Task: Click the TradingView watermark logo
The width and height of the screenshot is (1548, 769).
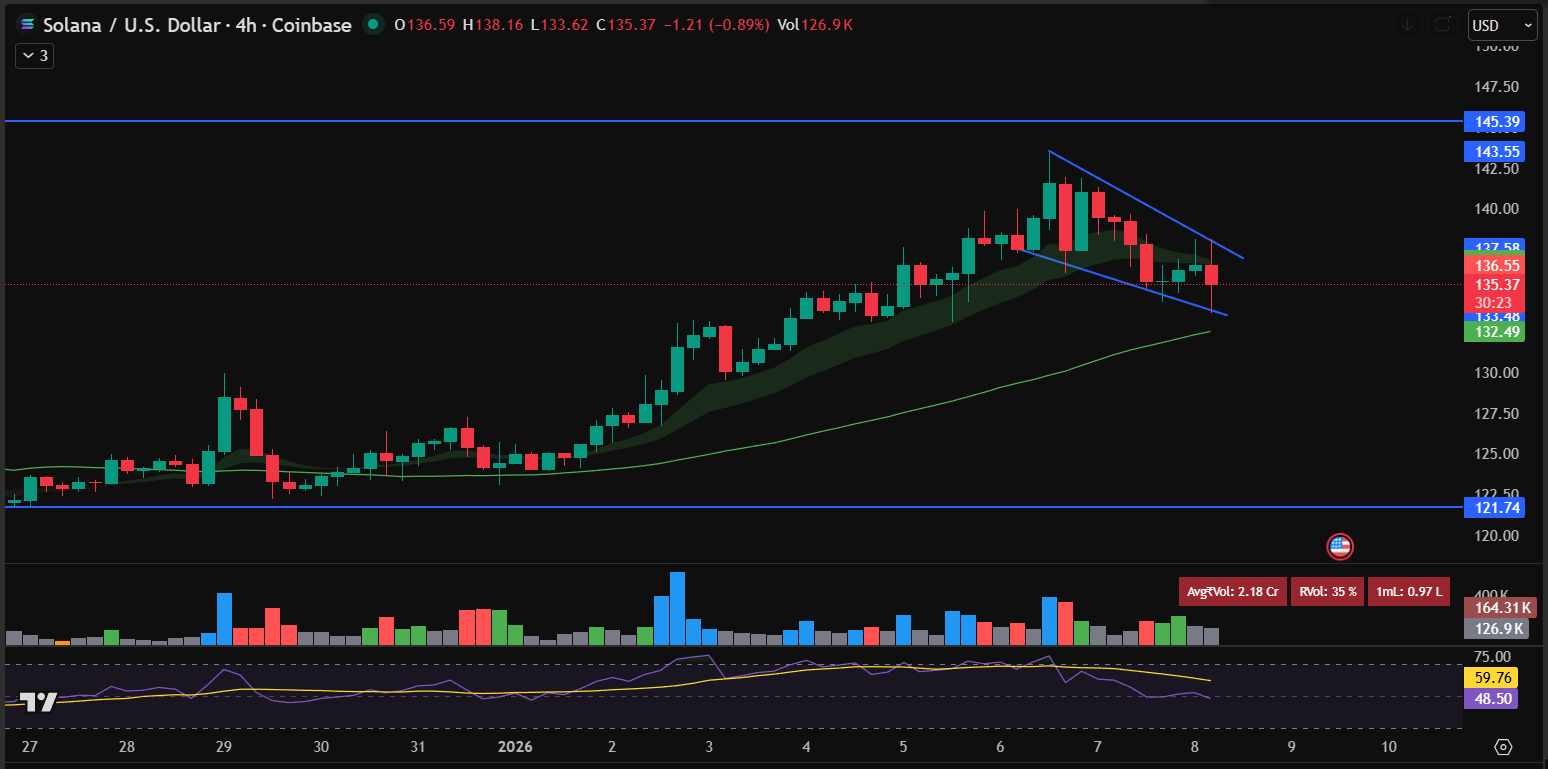Action: (37, 703)
